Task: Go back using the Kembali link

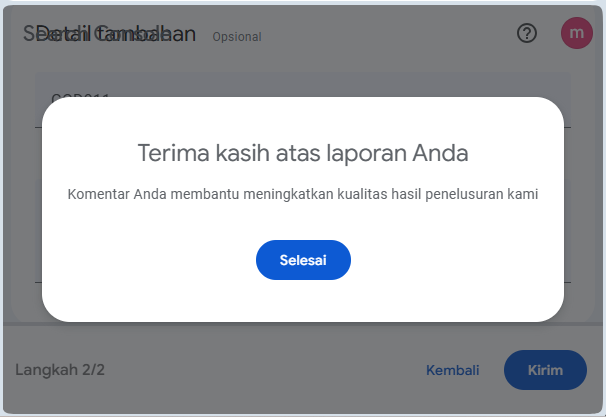Action: [x=453, y=370]
